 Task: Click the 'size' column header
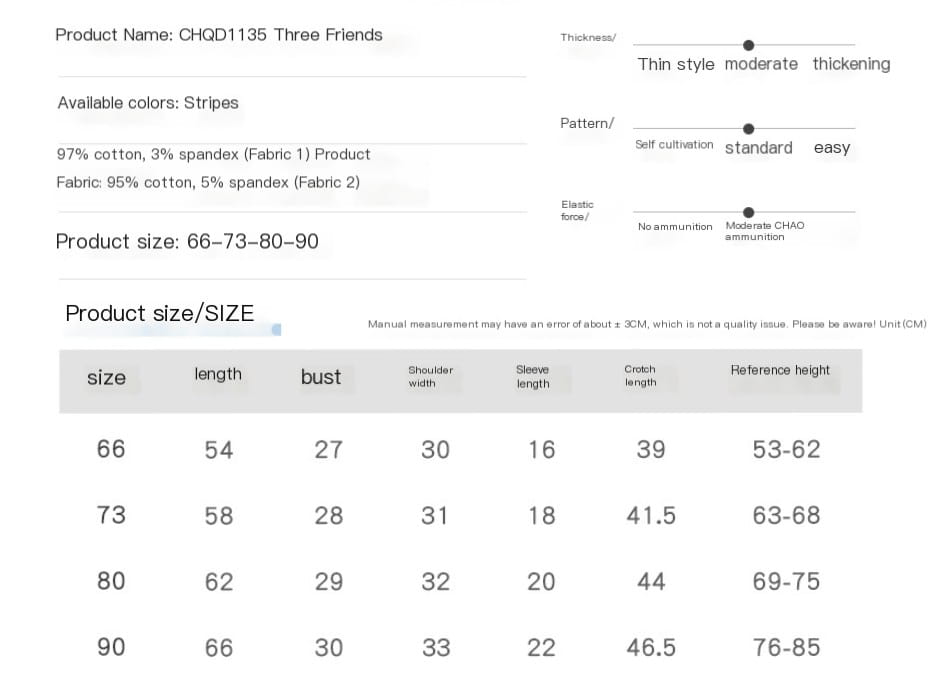[x=106, y=378]
